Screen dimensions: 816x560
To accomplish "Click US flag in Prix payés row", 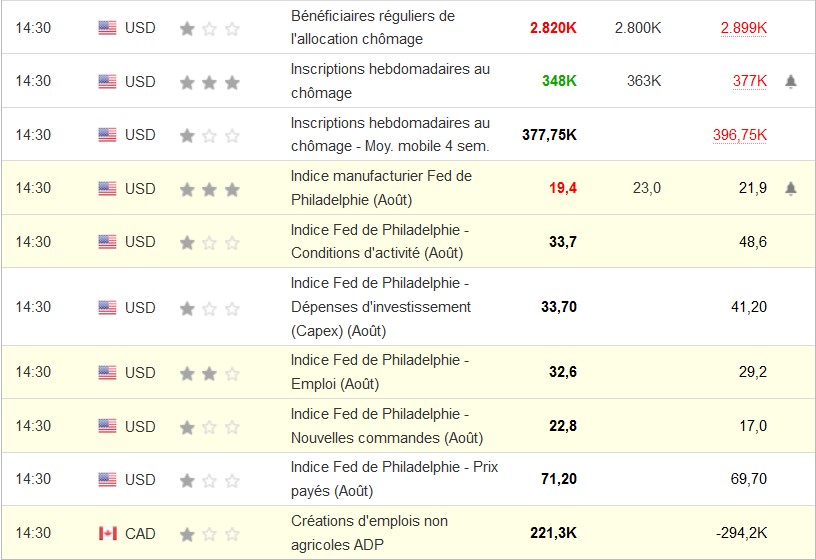I will coord(107,480).
